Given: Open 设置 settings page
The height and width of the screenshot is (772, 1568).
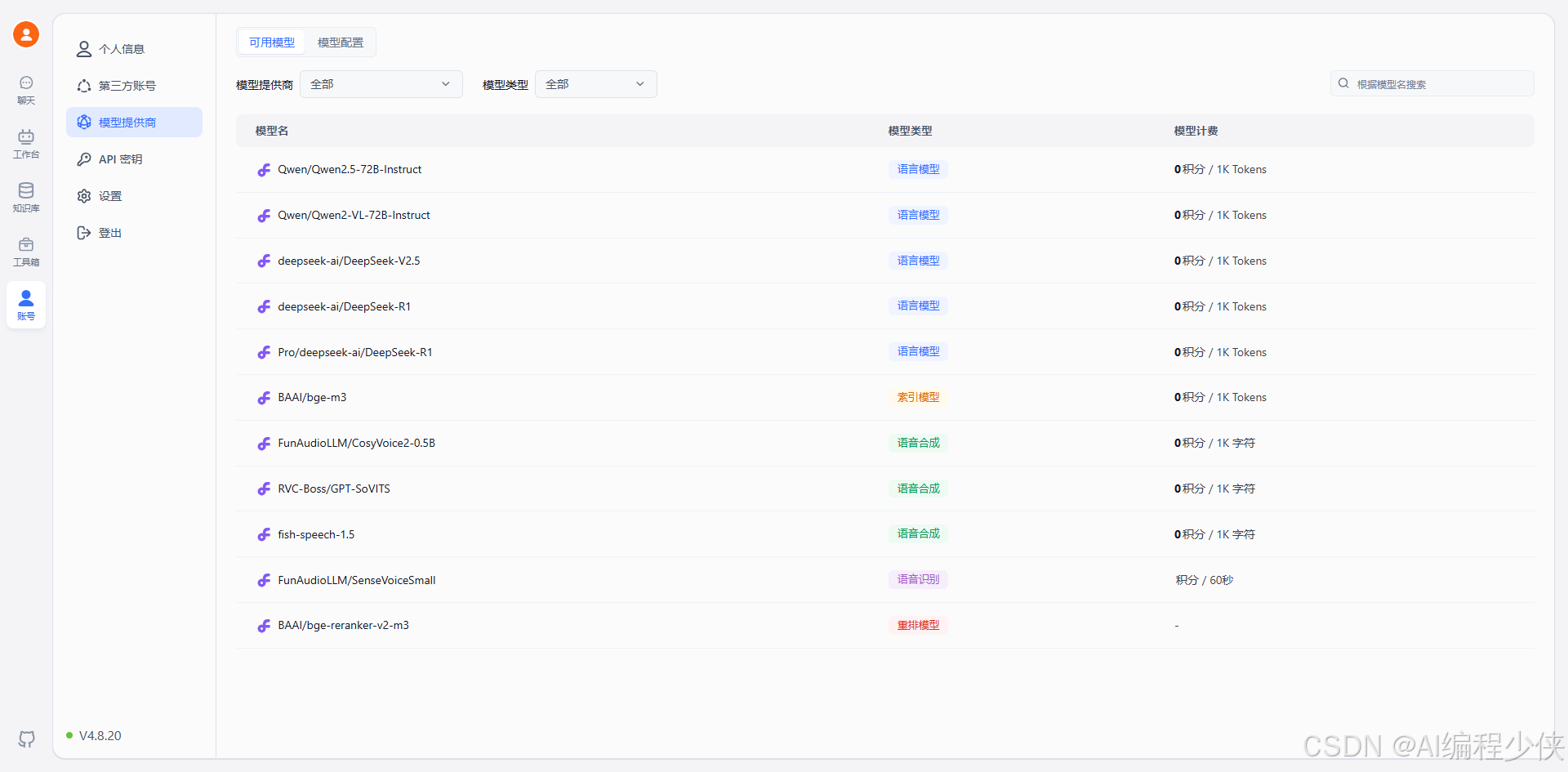Looking at the screenshot, I should [x=134, y=196].
